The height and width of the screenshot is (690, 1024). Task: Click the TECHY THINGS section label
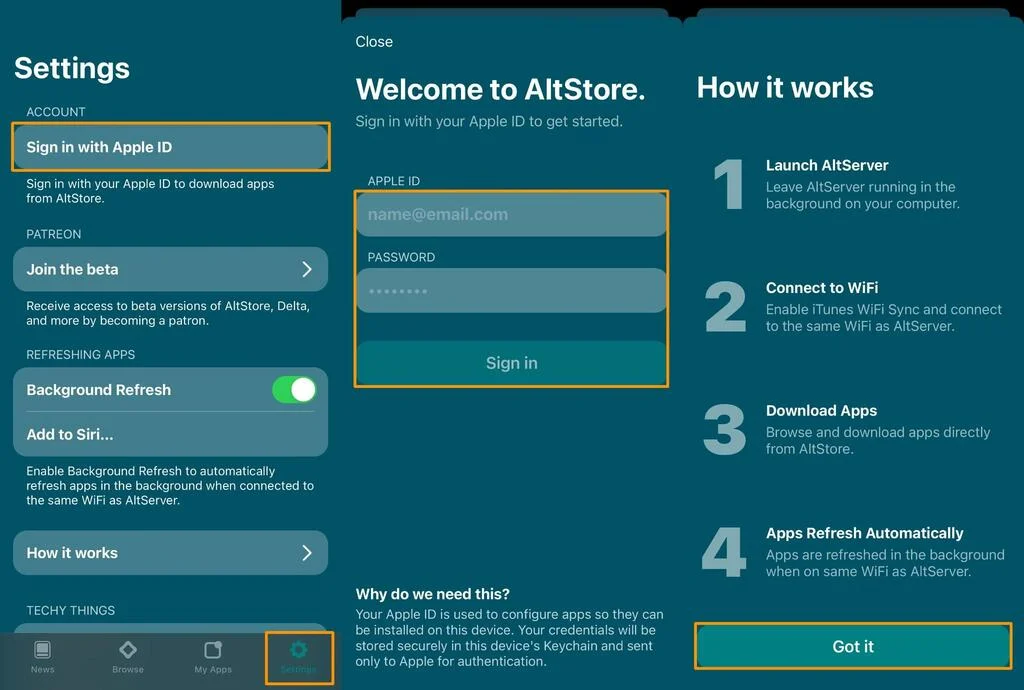tap(71, 610)
